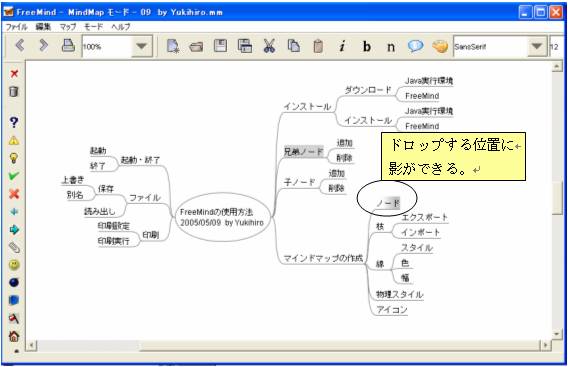Add the light bulb idea icon

[14, 158]
